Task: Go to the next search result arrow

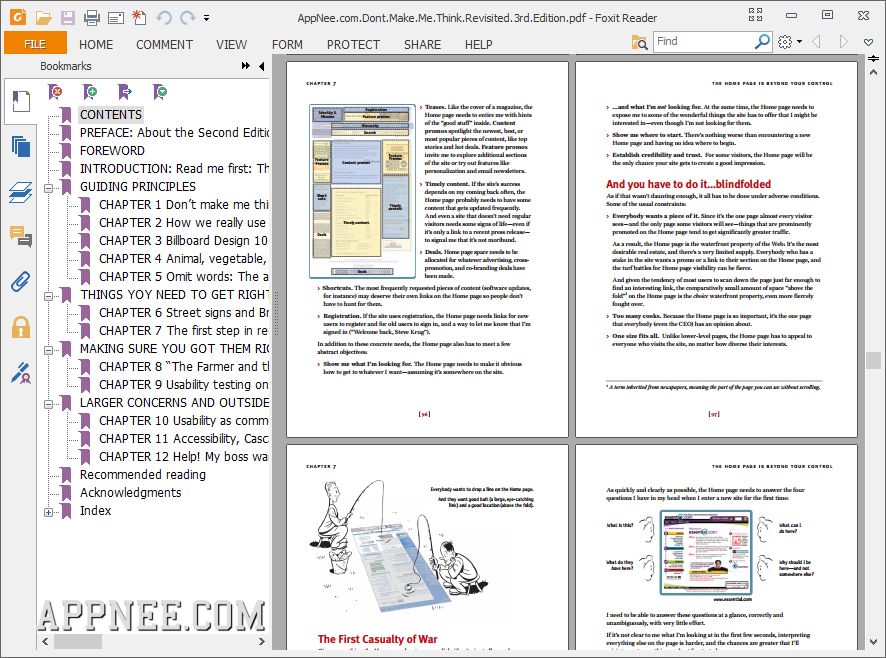Action: point(844,41)
